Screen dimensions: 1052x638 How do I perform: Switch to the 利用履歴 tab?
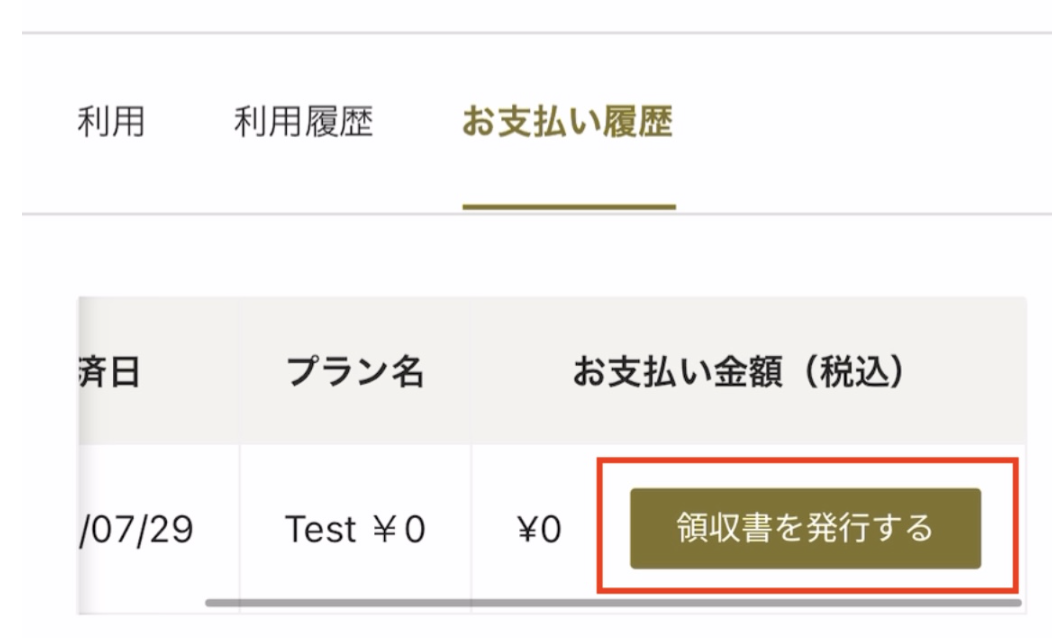[302, 123]
